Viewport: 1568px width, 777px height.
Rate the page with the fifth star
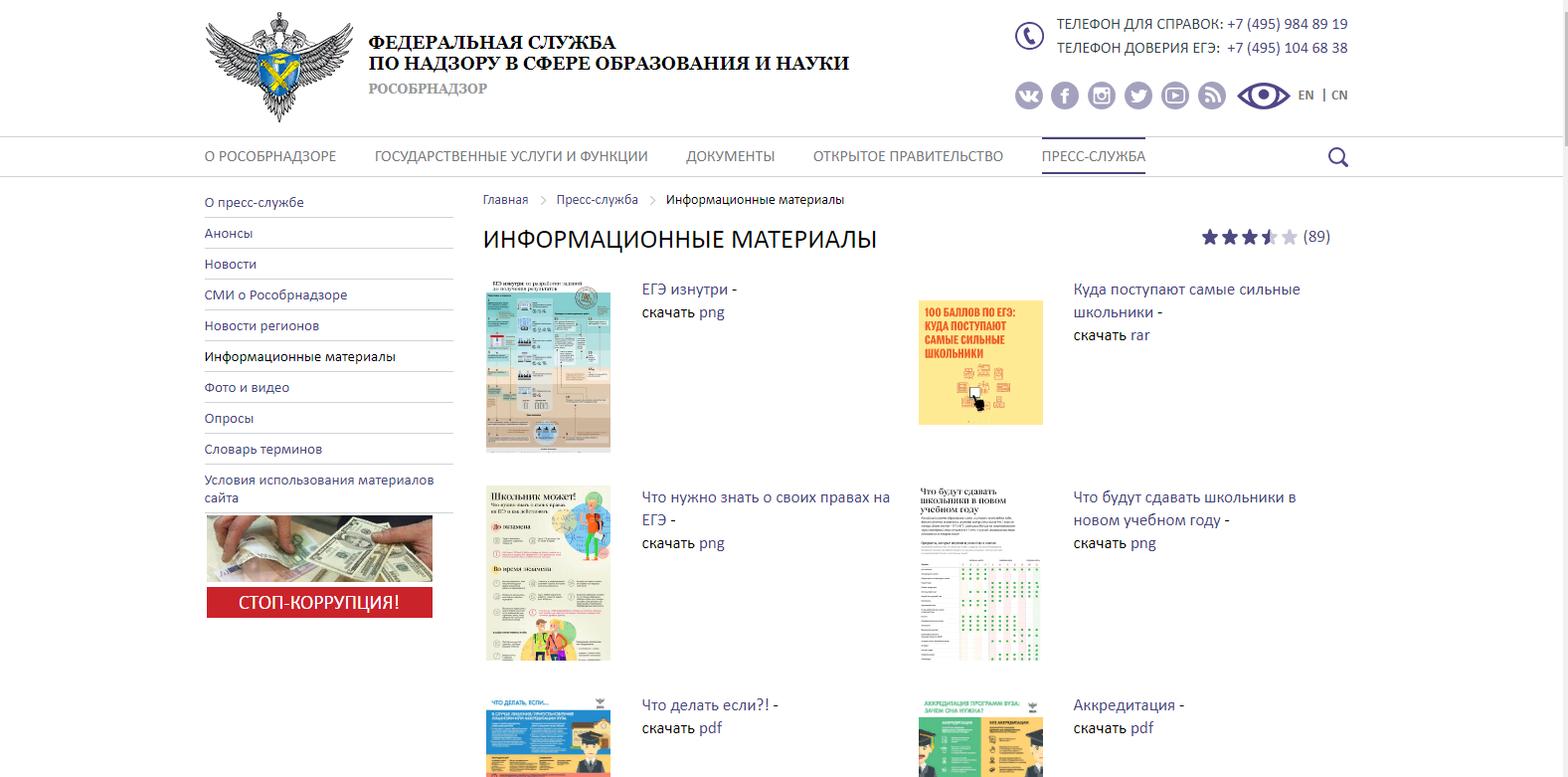click(1290, 237)
